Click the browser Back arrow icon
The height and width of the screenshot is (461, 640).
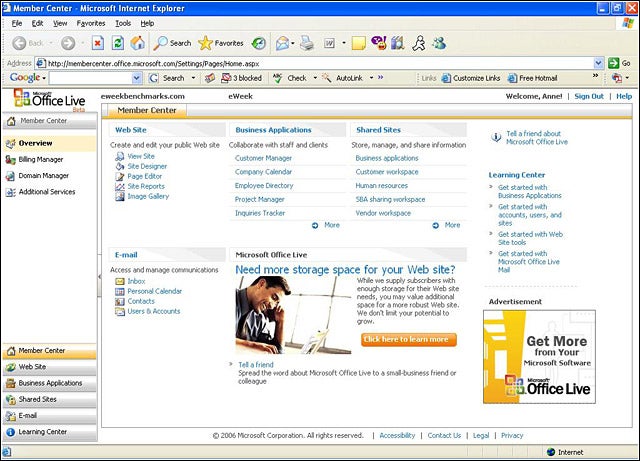19,43
